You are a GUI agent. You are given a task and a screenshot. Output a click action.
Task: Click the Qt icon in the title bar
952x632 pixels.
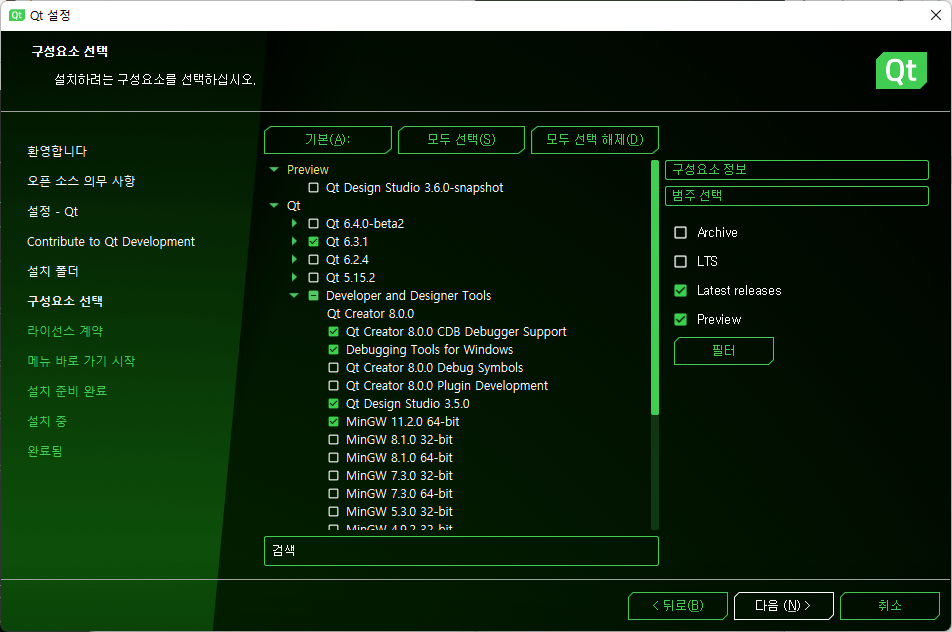[x=16, y=15]
